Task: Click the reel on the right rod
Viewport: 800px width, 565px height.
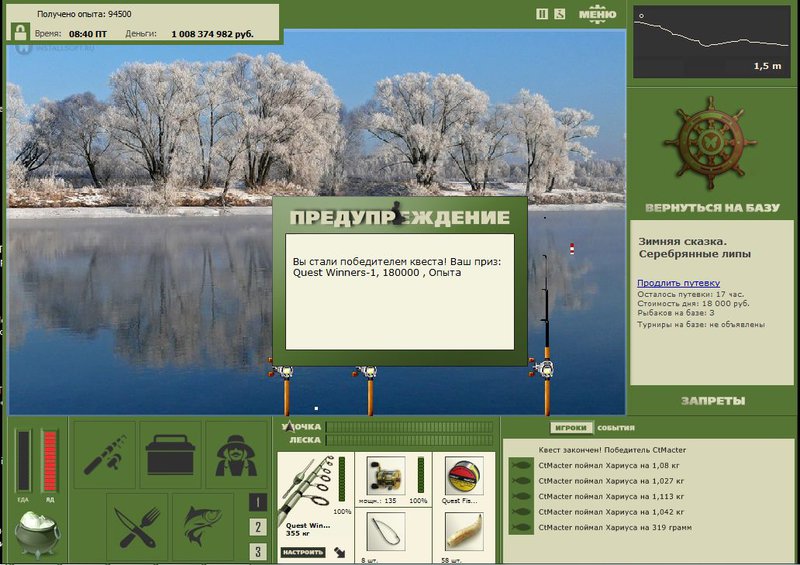Action: click(543, 367)
